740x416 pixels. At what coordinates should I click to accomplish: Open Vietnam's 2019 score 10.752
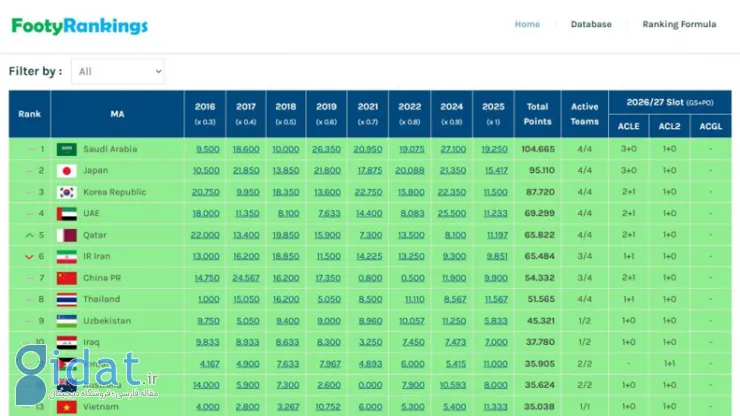click(x=328, y=407)
